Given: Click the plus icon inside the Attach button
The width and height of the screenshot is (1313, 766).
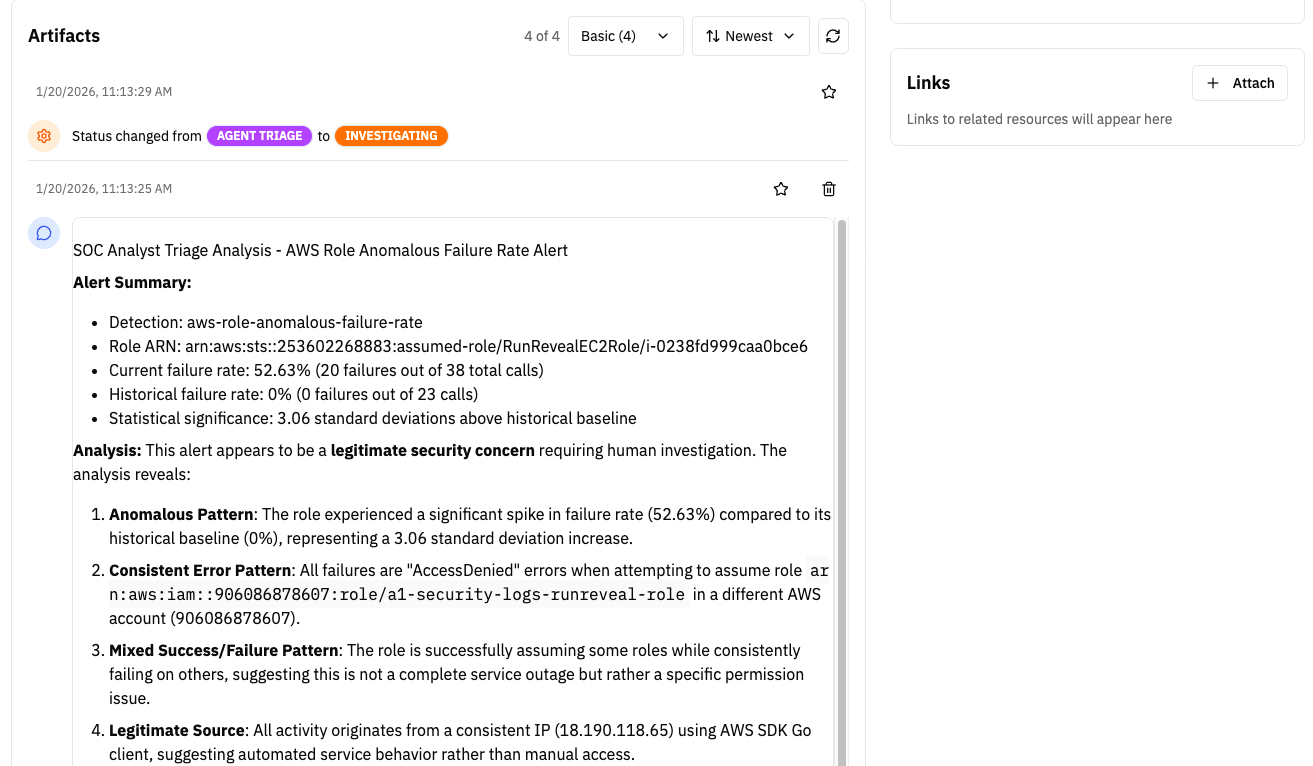Looking at the screenshot, I should (x=1212, y=83).
